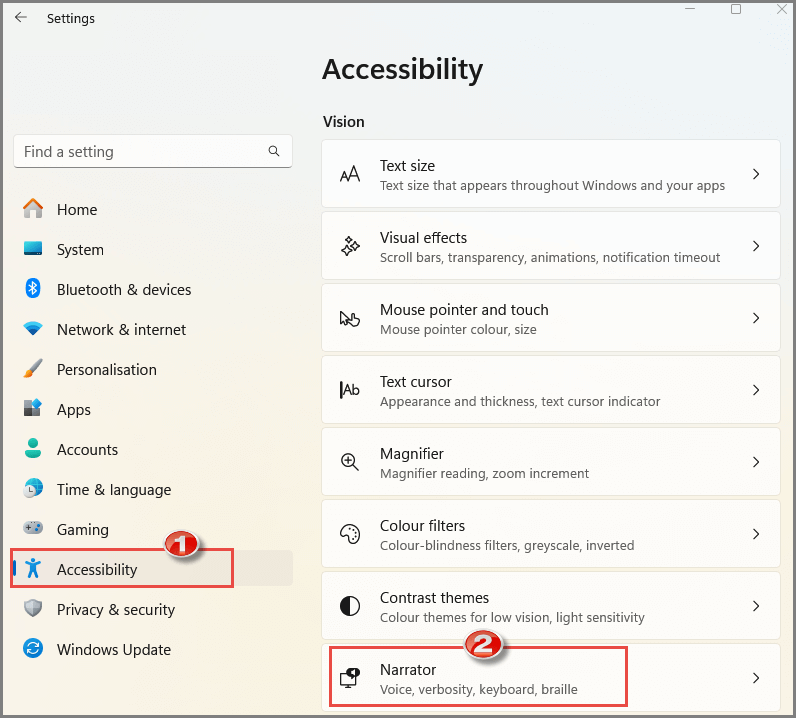Viewport: 796px width, 718px height.
Task: Maximize the Settings window
Action: point(736,9)
